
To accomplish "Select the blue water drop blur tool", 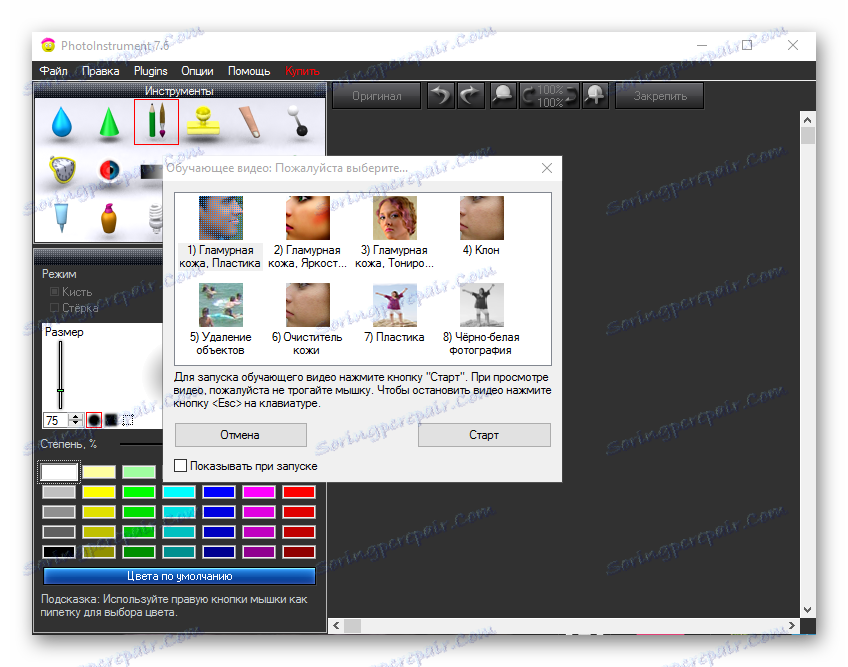I will click(x=62, y=122).
